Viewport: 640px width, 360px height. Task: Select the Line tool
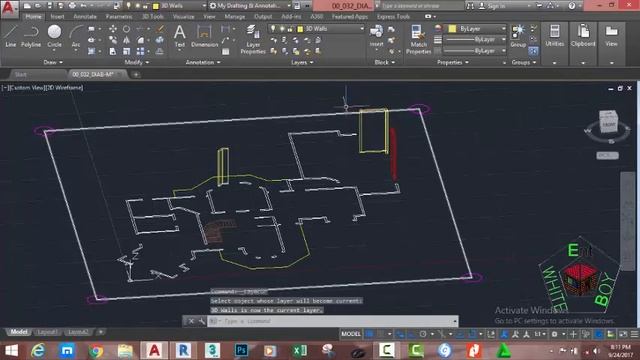(11, 36)
